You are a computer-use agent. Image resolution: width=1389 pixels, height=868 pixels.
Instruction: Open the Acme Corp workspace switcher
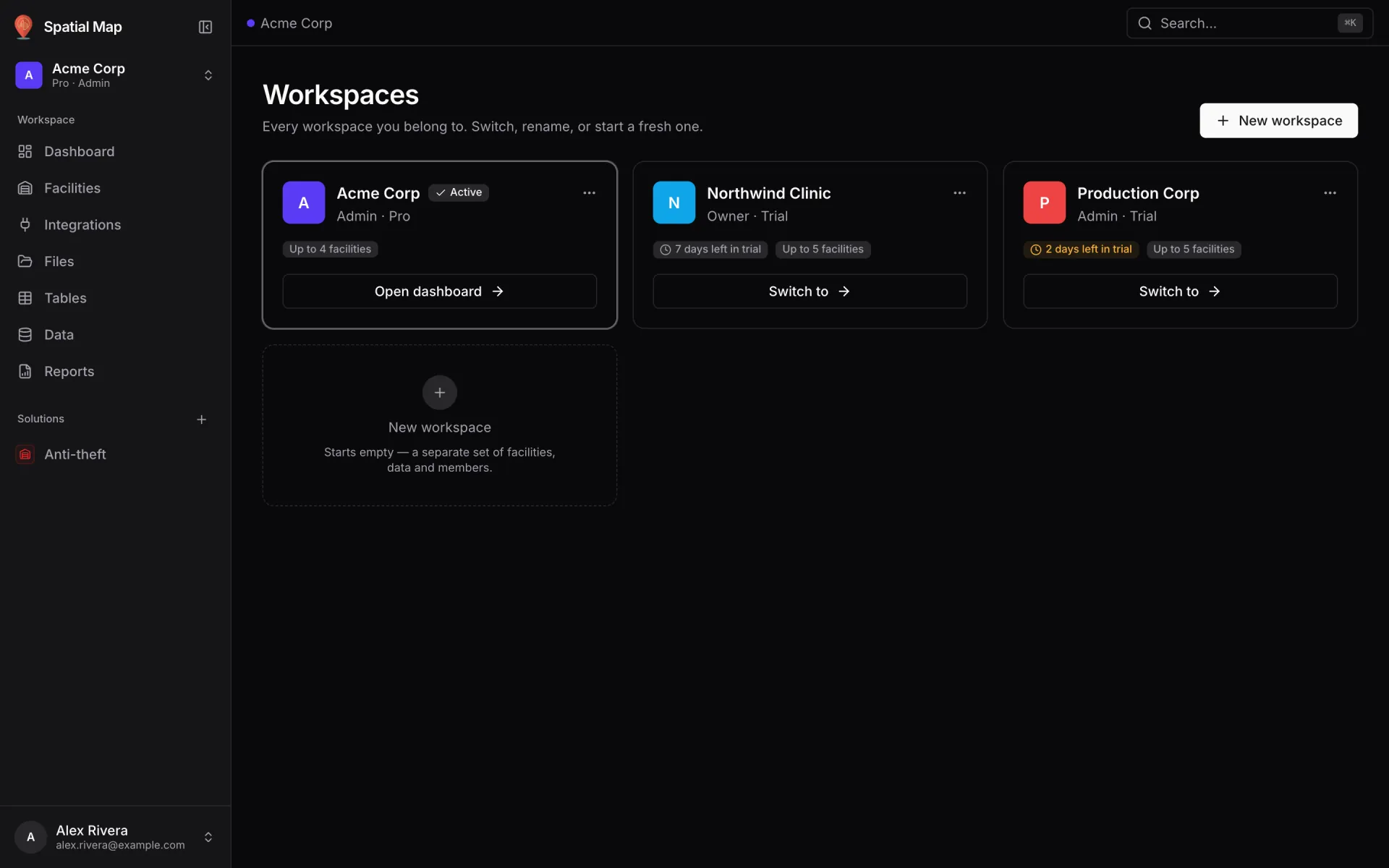click(115, 75)
